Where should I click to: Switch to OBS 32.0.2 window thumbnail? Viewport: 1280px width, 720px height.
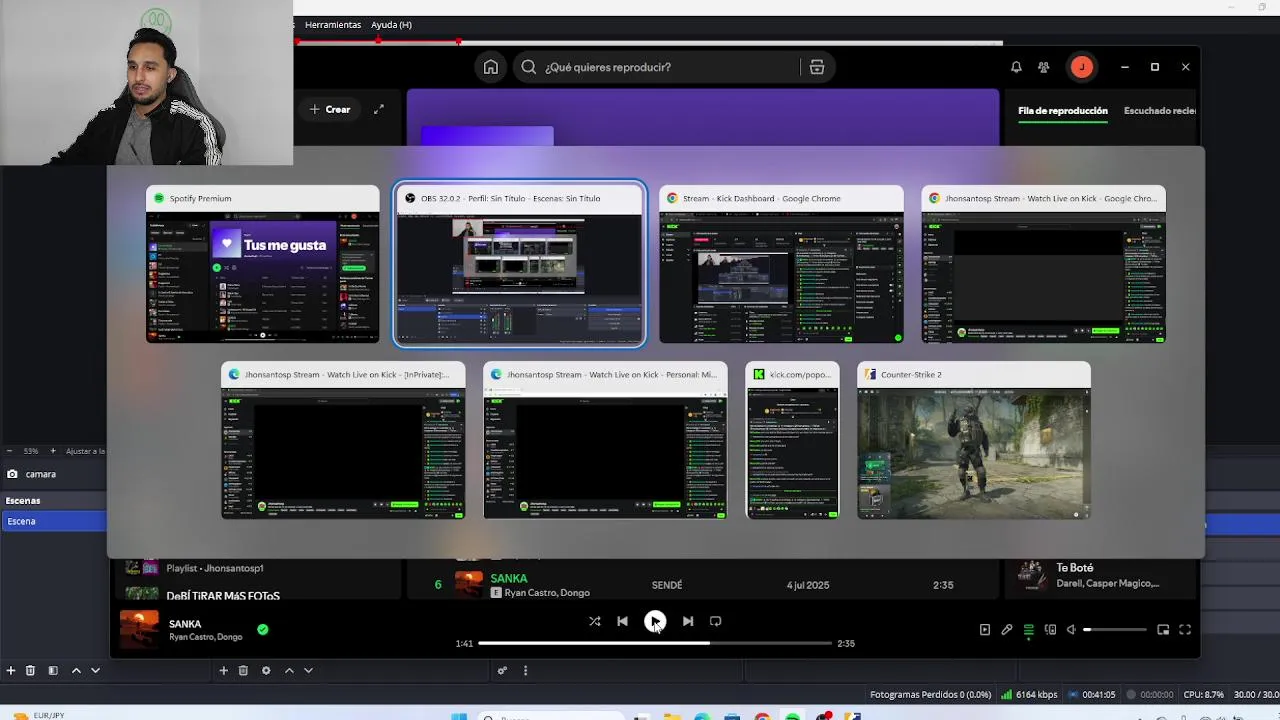coord(520,264)
